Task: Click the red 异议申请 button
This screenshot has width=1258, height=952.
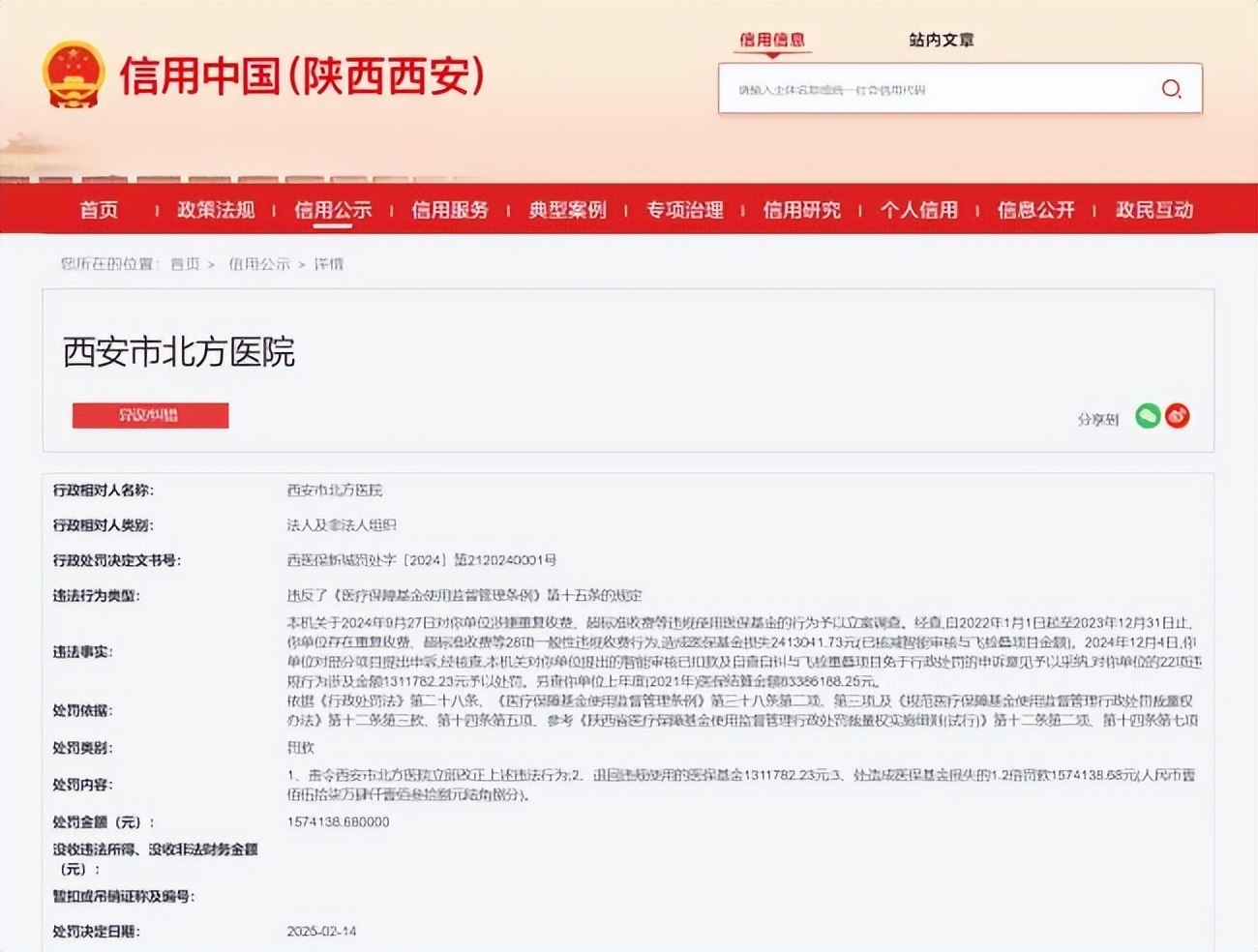Action: pyautogui.click(x=150, y=415)
